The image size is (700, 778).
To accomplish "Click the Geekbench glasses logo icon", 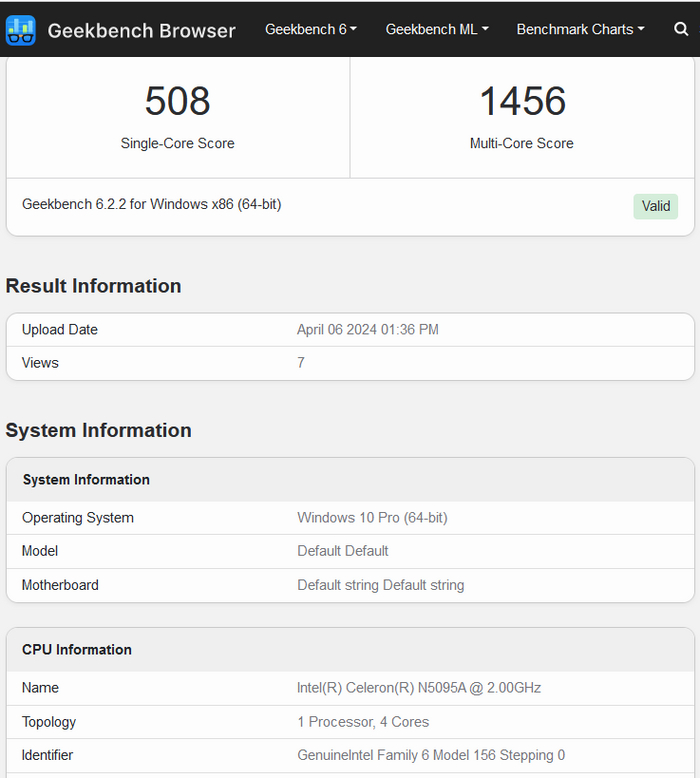I will (x=20, y=30).
